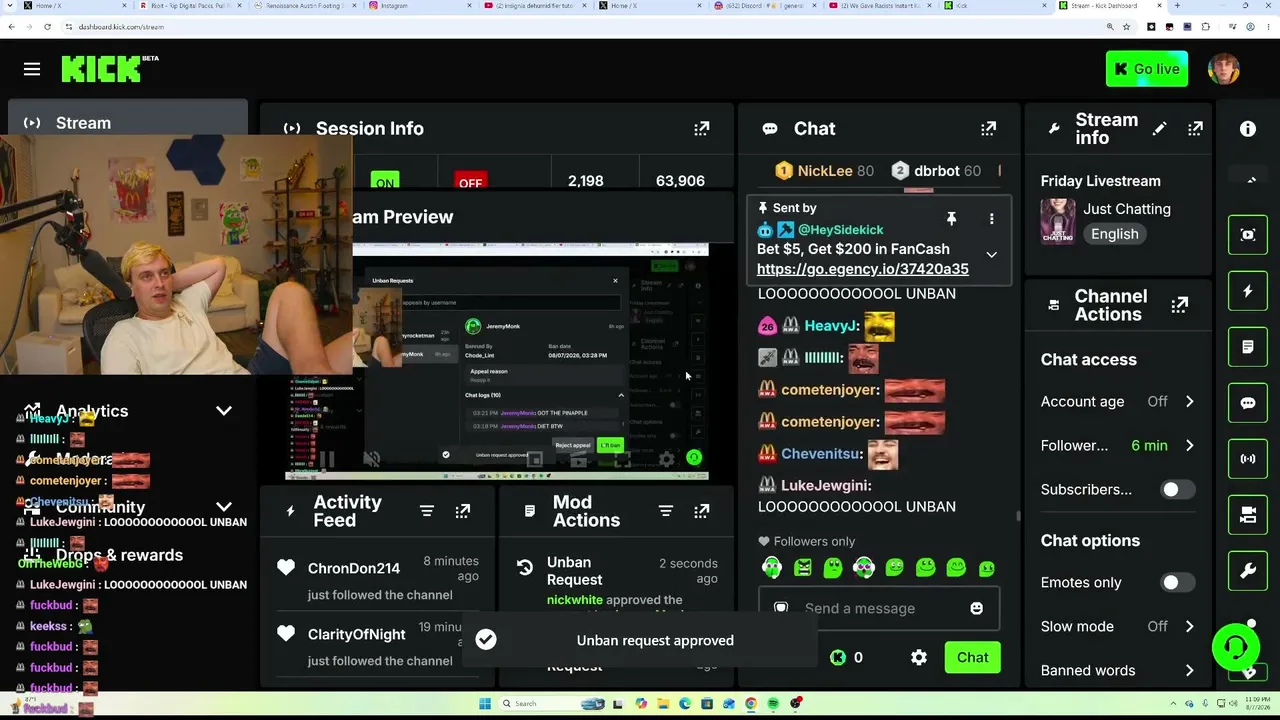Screen dimensions: 1280x720
Task: Pop out the Stream info panel
Action: tap(1195, 129)
